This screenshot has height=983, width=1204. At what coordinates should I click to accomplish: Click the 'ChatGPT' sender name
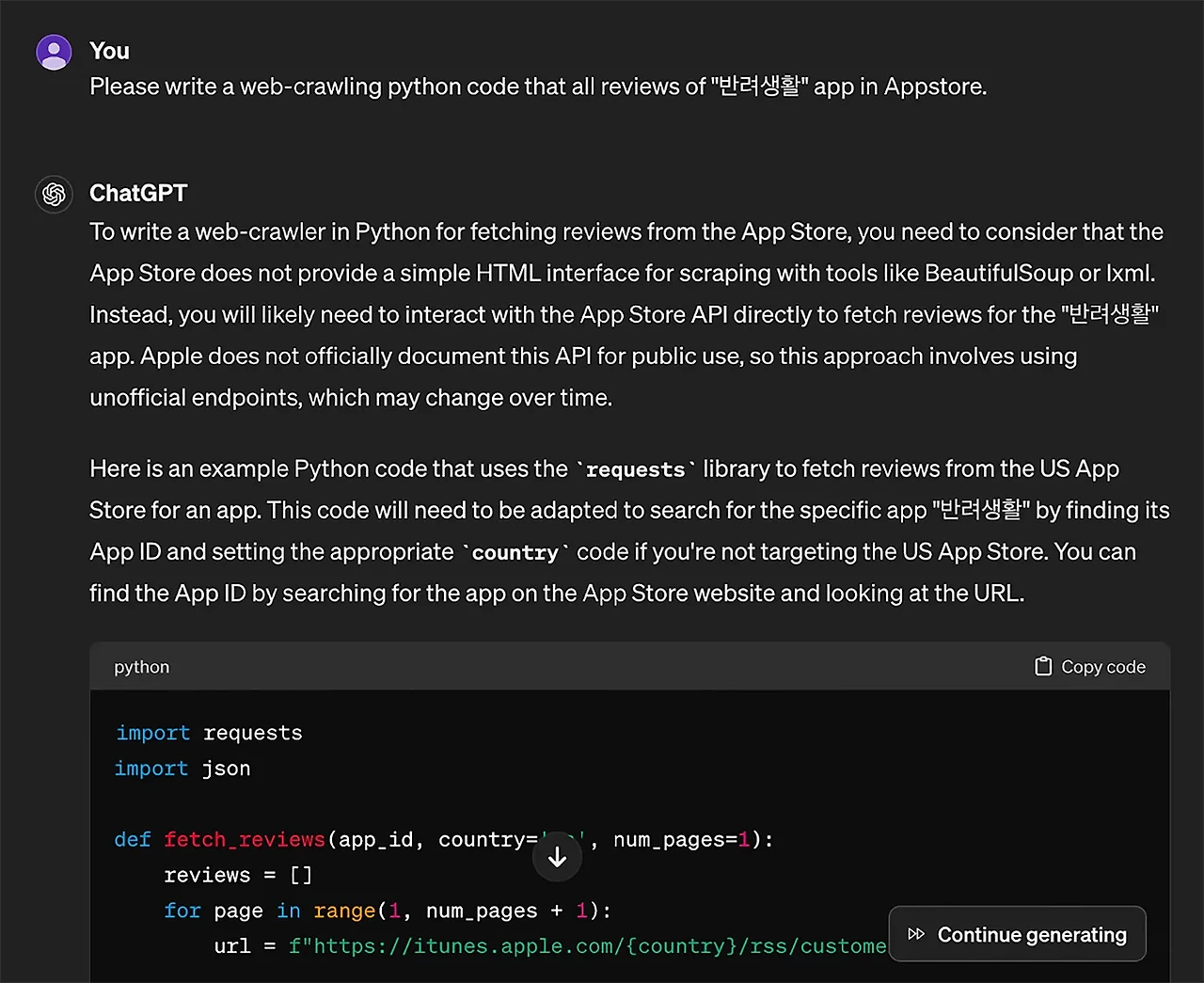click(x=138, y=193)
